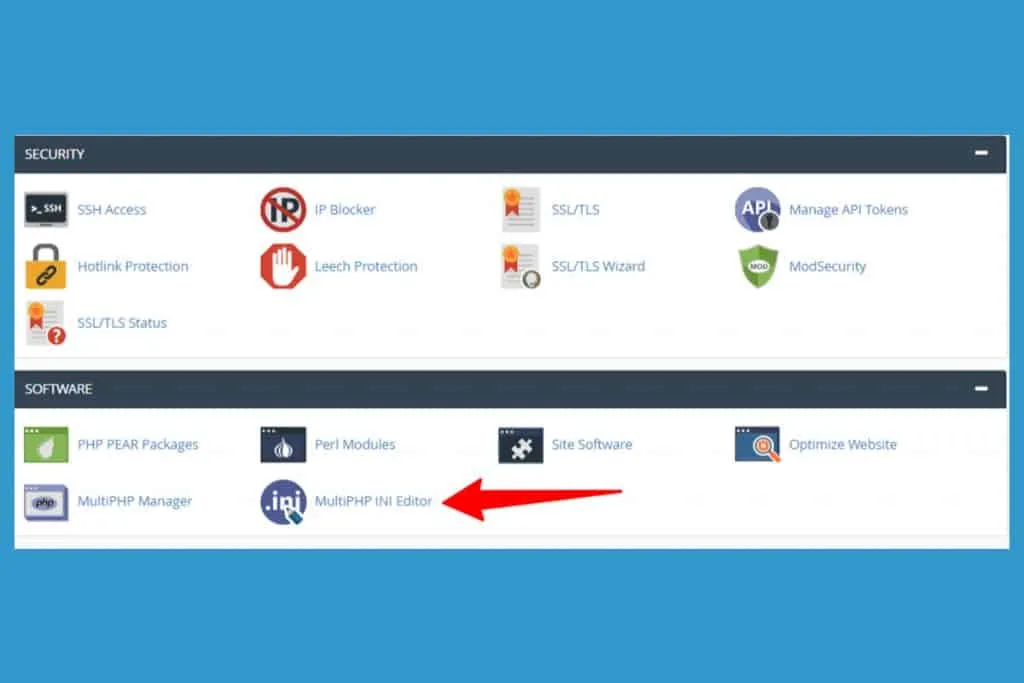Click the IP Blocker icon
The image size is (1024, 683).
283,210
